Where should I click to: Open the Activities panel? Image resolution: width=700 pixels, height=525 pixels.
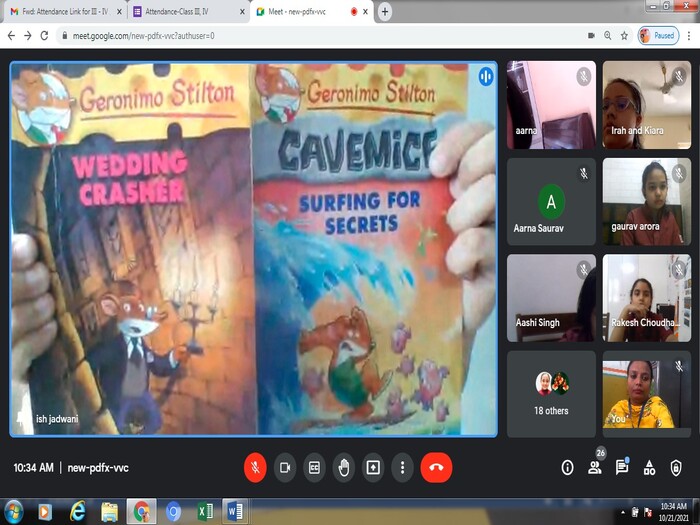649,467
